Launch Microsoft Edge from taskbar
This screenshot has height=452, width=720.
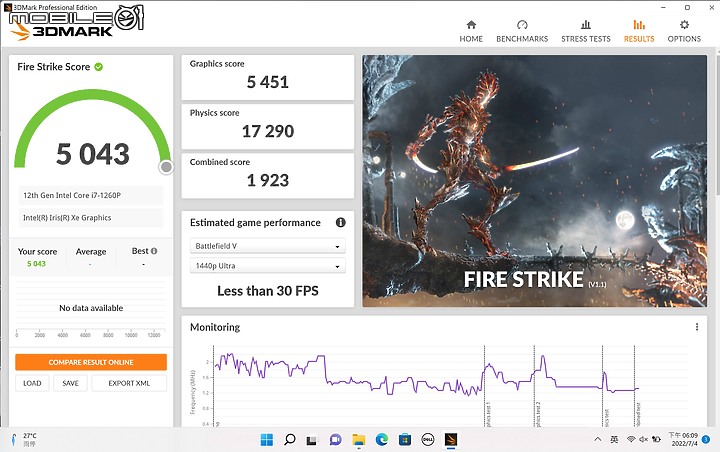(x=382, y=440)
